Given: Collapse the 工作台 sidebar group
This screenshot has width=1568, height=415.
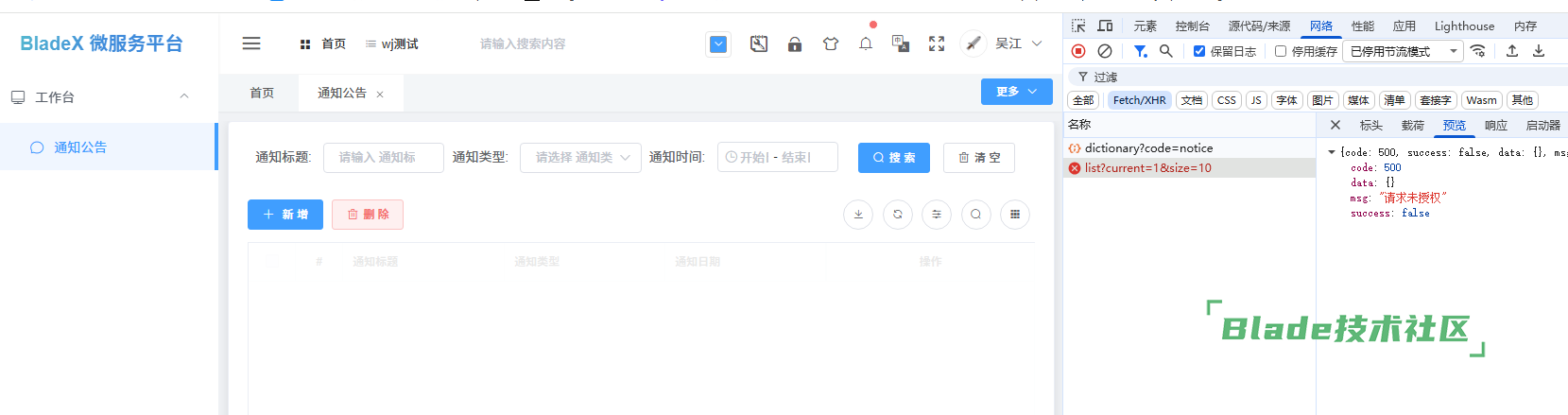Looking at the screenshot, I should point(109,96).
